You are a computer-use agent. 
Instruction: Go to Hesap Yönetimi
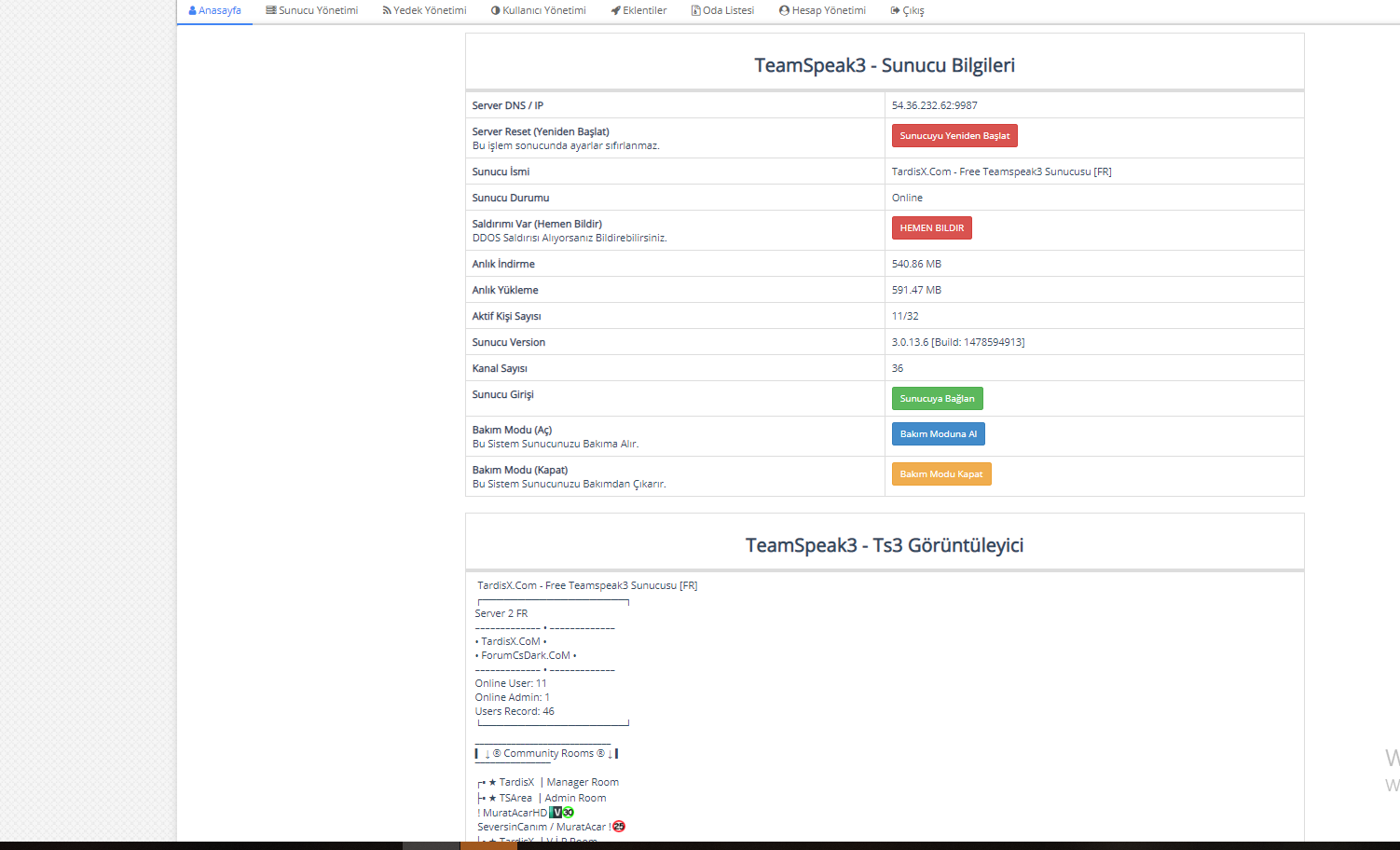(823, 11)
